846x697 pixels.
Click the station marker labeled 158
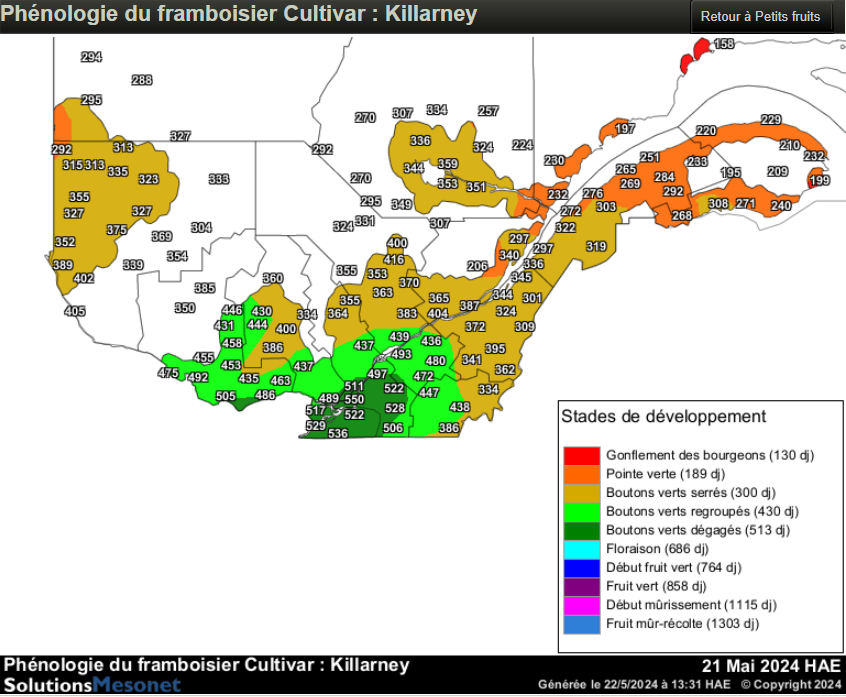pos(723,44)
